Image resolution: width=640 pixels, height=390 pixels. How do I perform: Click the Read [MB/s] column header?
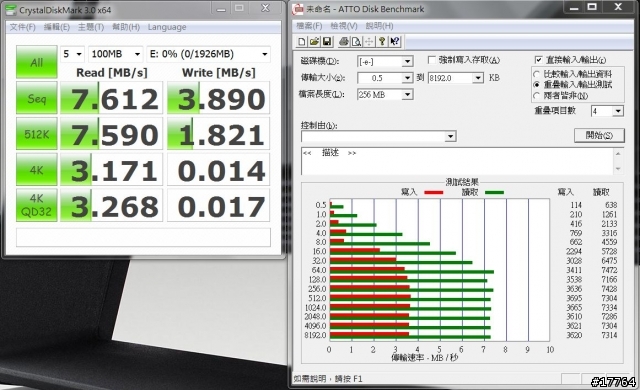pyautogui.click(x=111, y=73)
